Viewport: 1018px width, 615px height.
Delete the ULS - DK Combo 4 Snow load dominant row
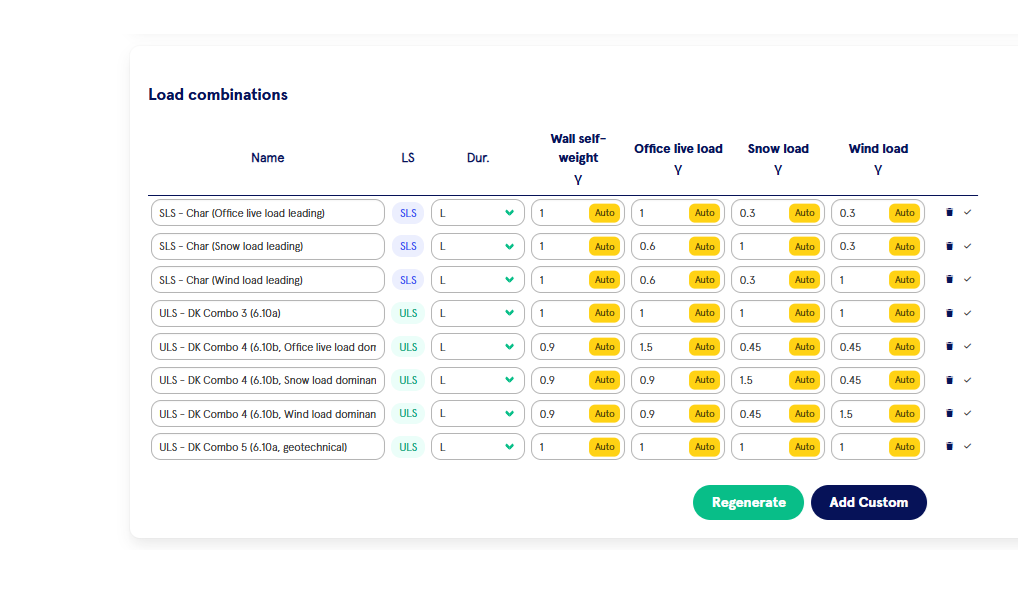click(949, 380)
